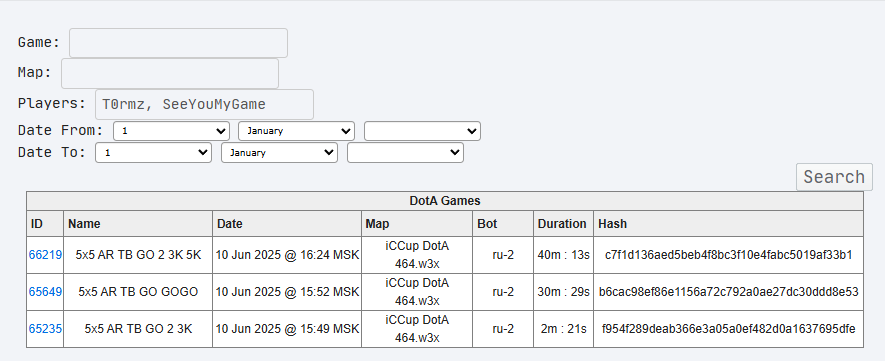The height and width of the screenshot is (361, 885).
Task: Click the Players input with T0rmz placeholder
Action: [204, 104]
